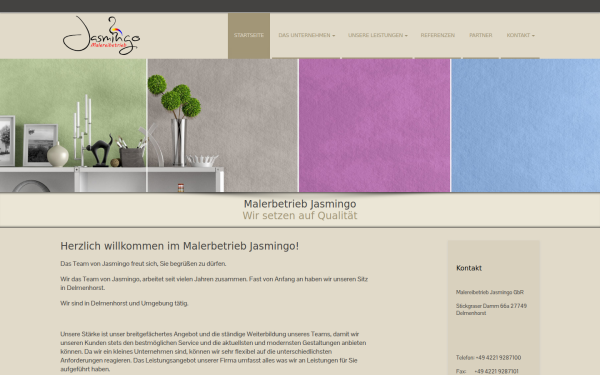Click the 'Wir setzen auf Qualität' tagline
Viewport: 600px width, 375px height.
[x=300, y=215]
